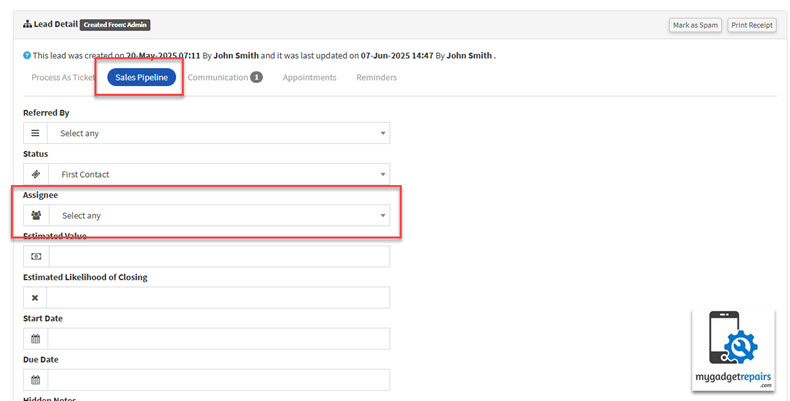Click the Lead Detail heading text
The width and height of the screenshot is (790, 401).
pos(56,24)
